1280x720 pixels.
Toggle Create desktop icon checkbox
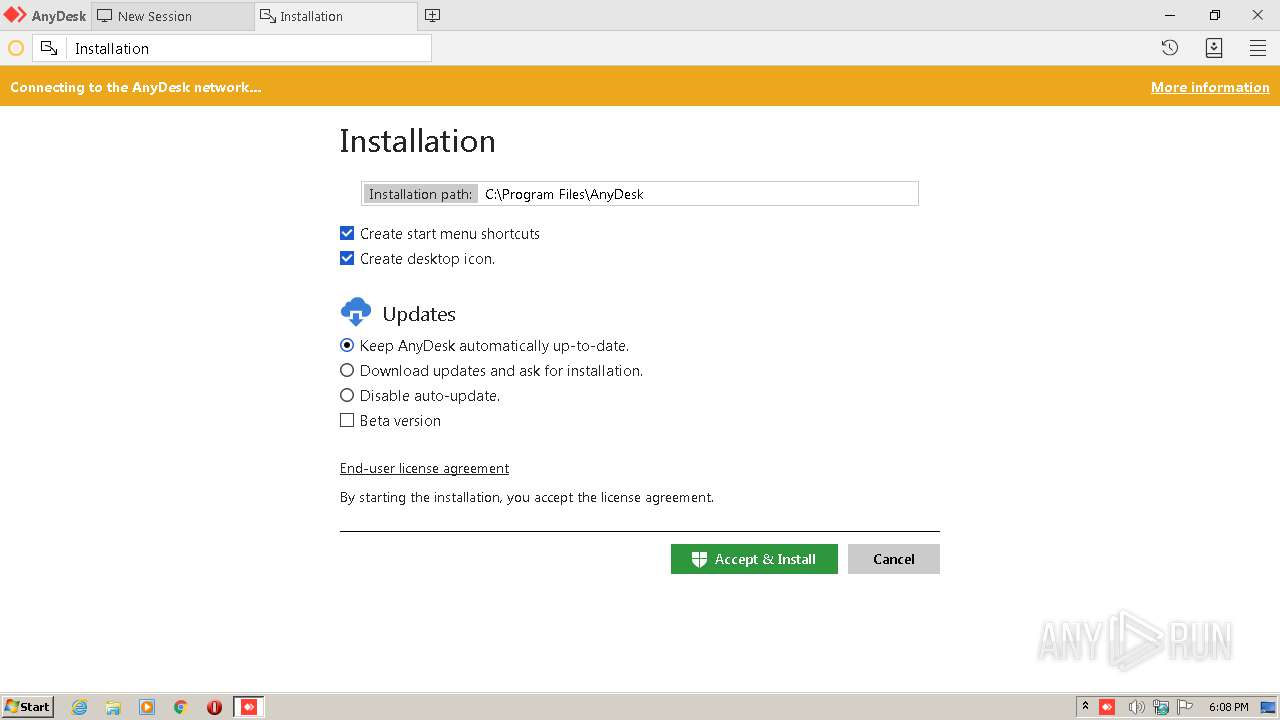coord(347,258)
